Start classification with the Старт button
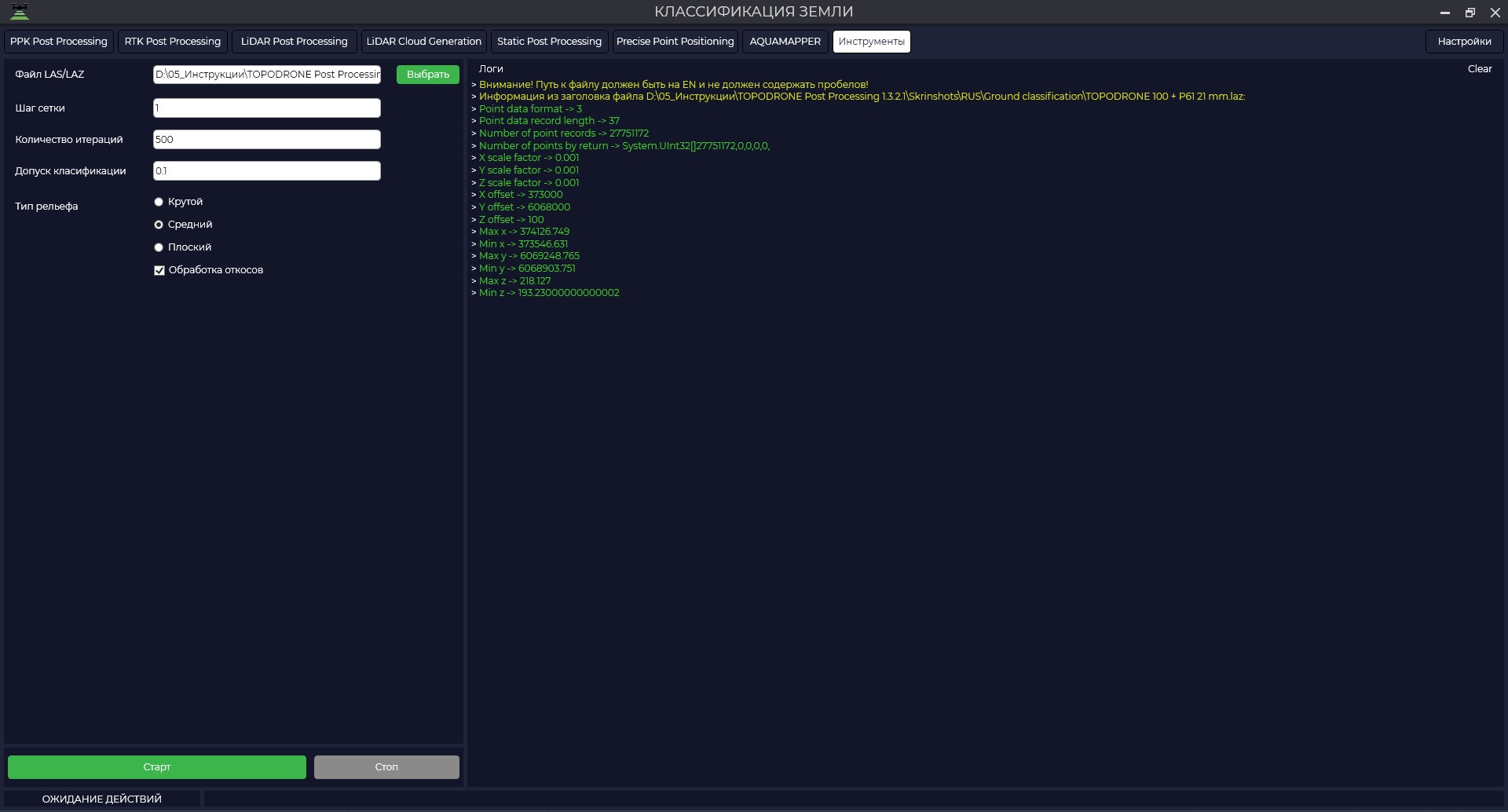Image resolution: width=1508 pixels, height=812 pixels. (157, 767)
